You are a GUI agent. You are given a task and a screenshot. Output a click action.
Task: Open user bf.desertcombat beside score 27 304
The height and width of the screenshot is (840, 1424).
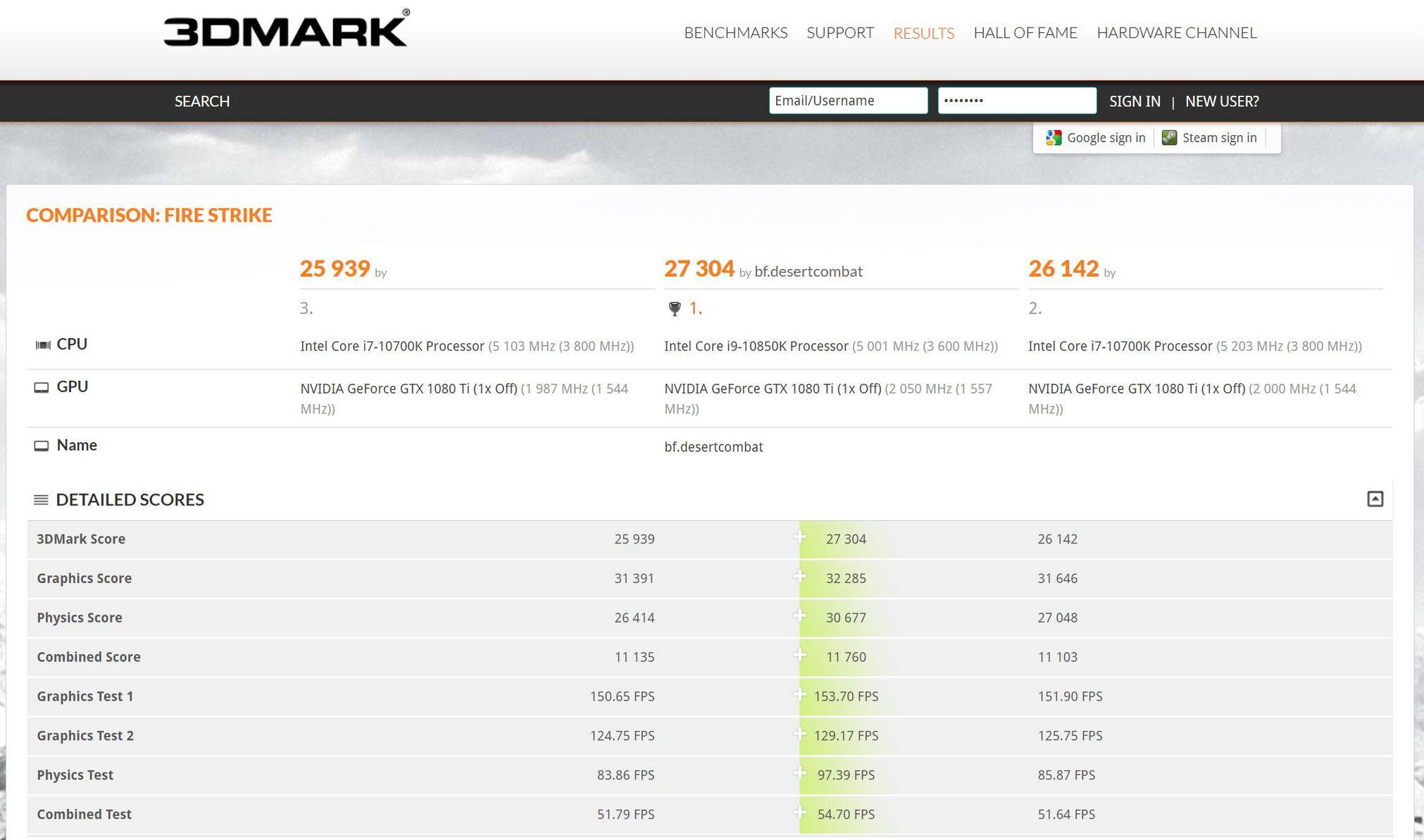(808, 272)
